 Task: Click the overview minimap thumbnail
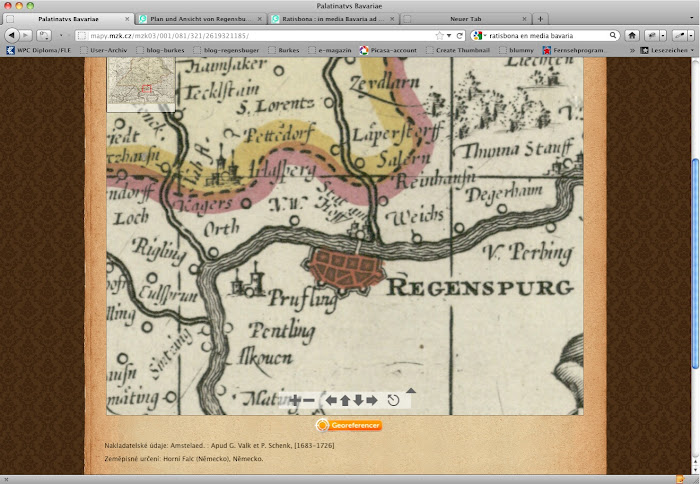coord(141,84)
